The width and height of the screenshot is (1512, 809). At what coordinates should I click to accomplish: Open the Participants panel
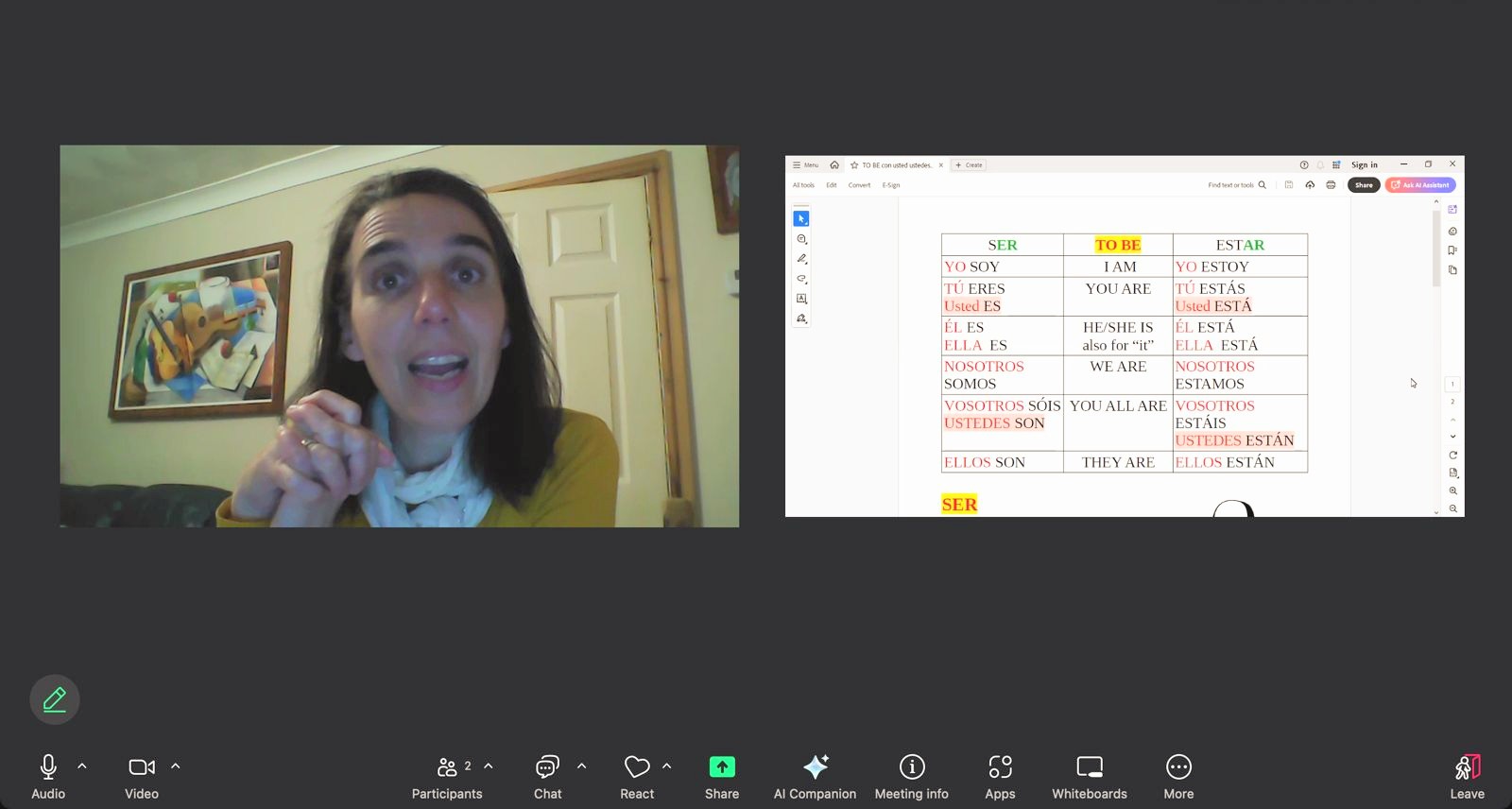click(447, 777)
